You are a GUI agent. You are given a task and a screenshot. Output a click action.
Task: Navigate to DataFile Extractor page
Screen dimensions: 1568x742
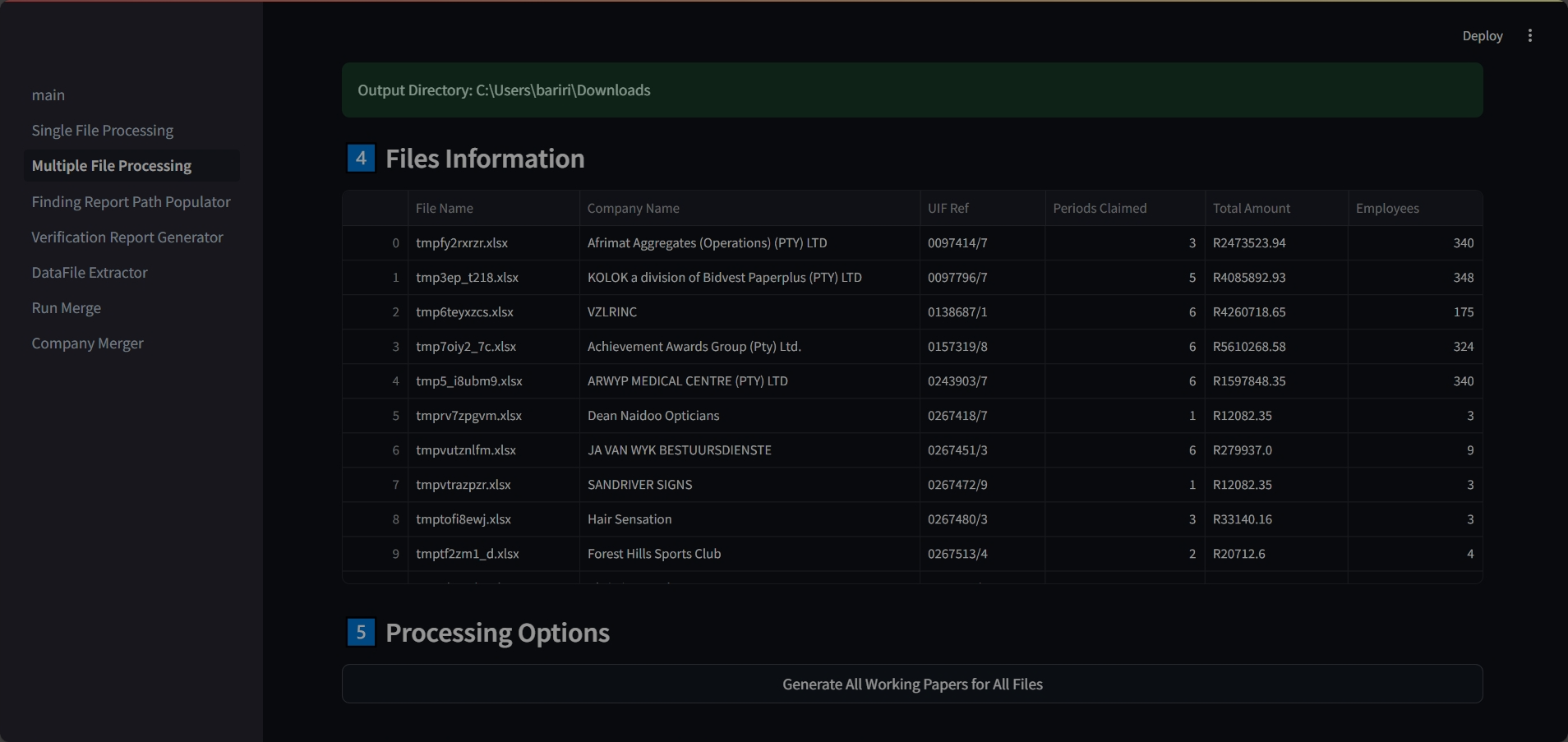coord(131,273)
